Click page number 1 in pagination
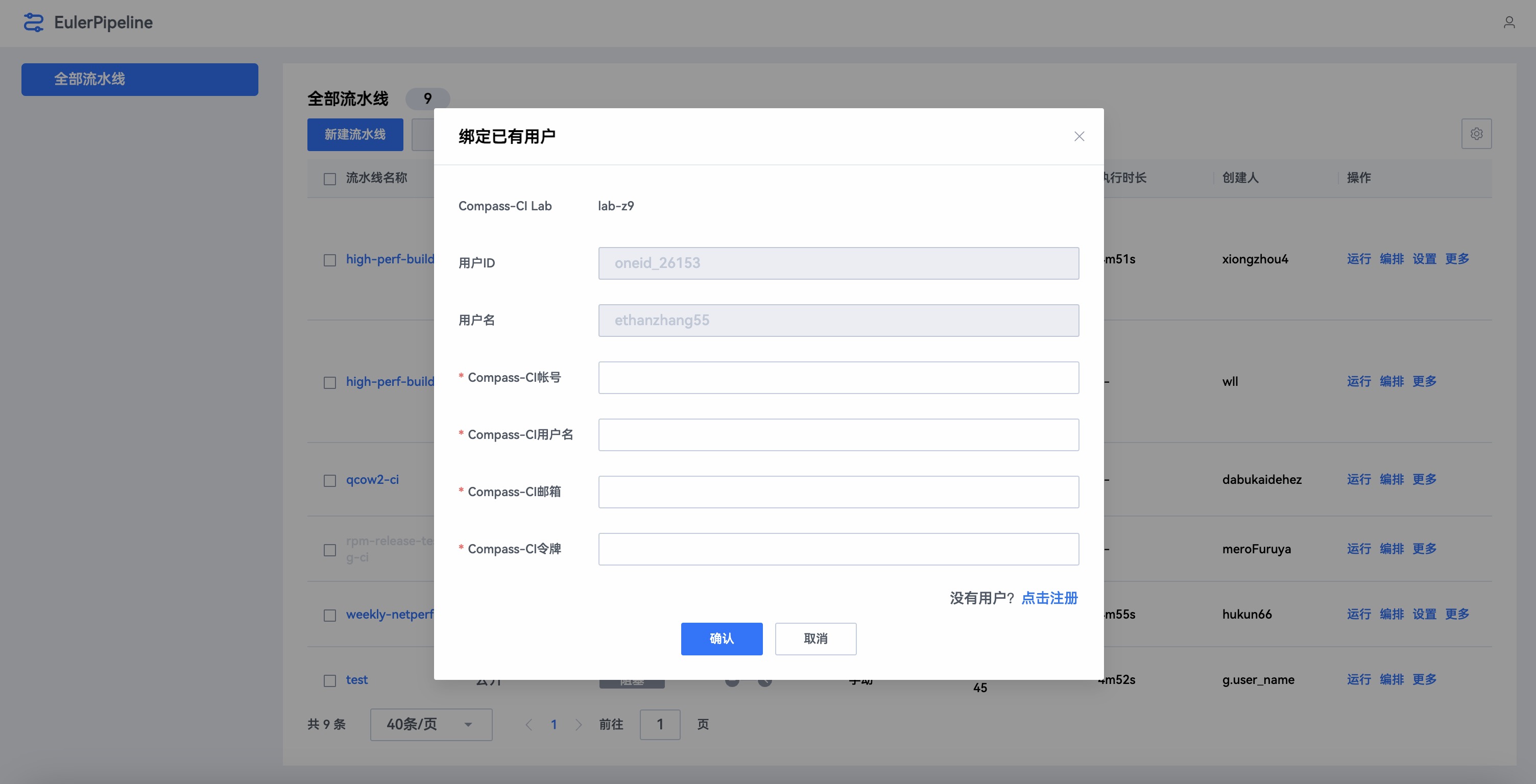The height and width of the screenshot is (784, 1536). [x=554, y=724]
